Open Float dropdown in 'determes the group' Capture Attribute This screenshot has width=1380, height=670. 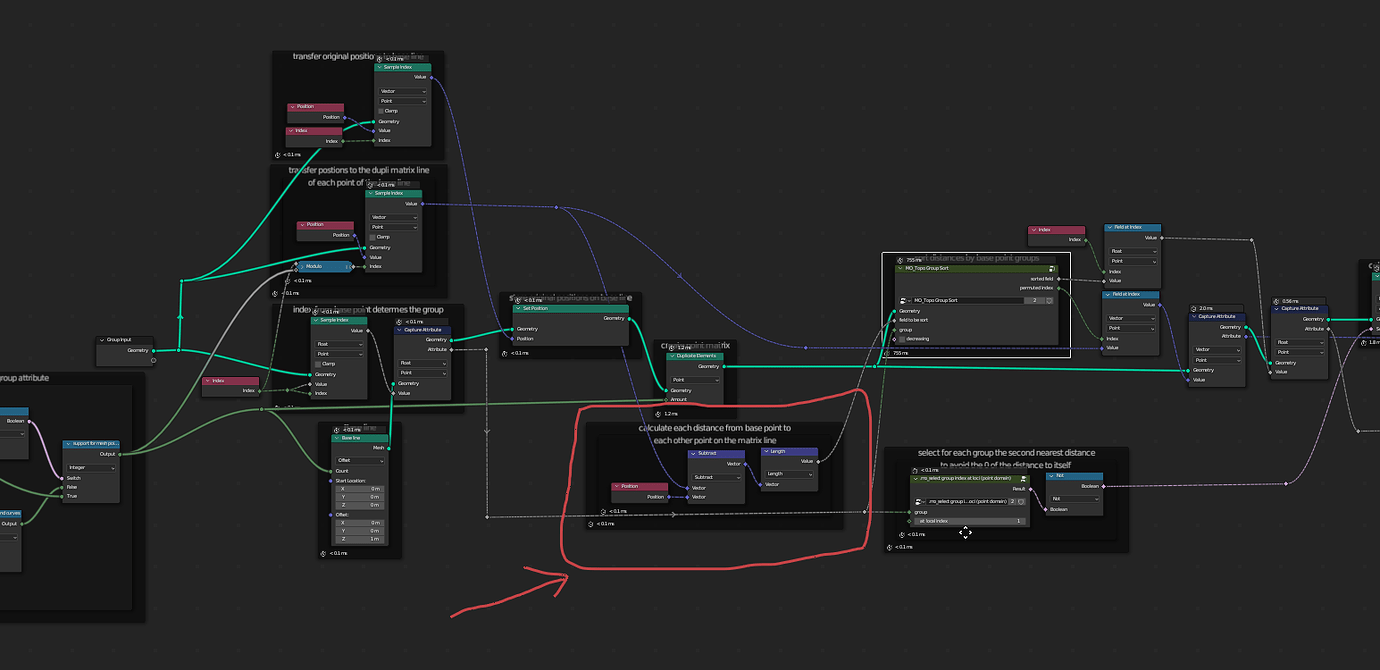click(x=423, y=363)
